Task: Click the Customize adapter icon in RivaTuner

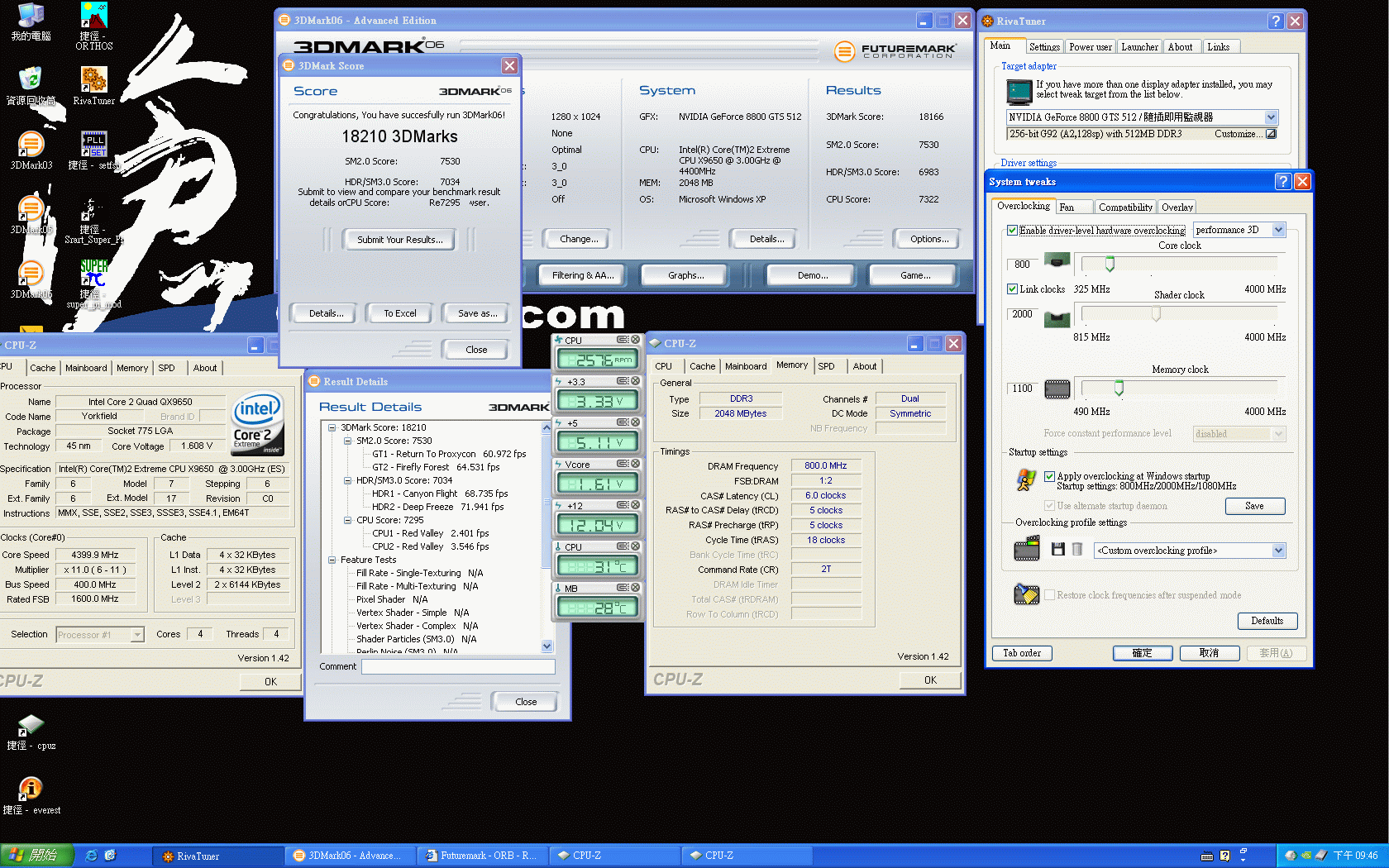Action: point(1271,134)
